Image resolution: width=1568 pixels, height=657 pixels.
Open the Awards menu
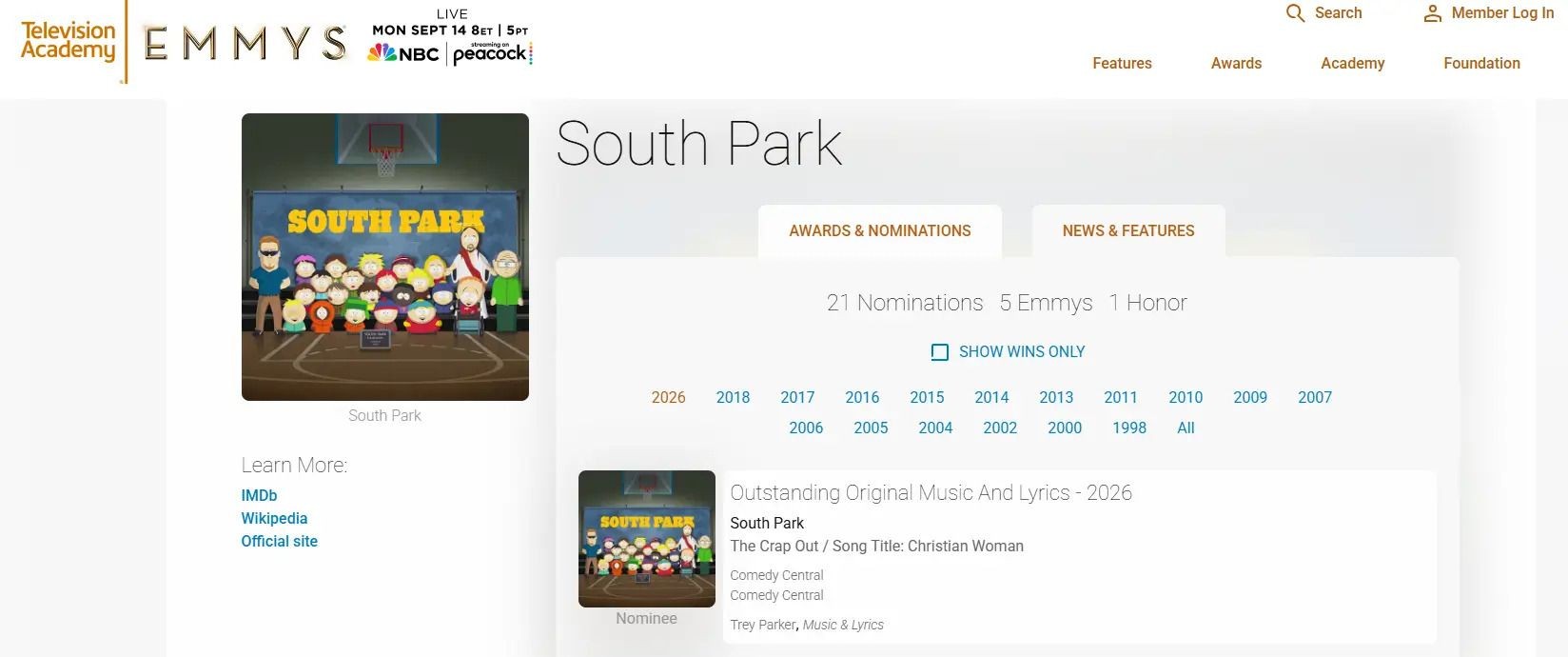click(x=1236, y=63)
